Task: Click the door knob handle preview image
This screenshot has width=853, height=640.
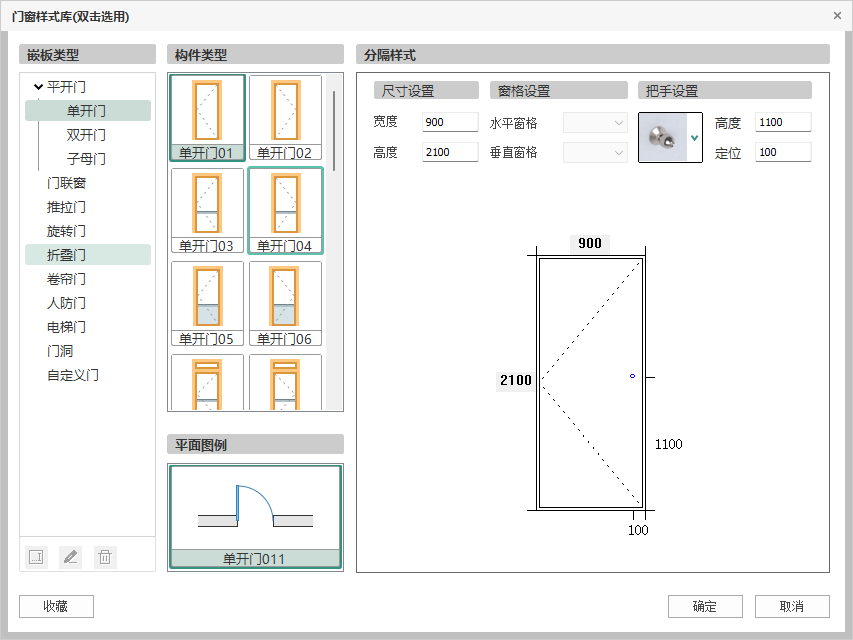Action: tap(663, 138)
